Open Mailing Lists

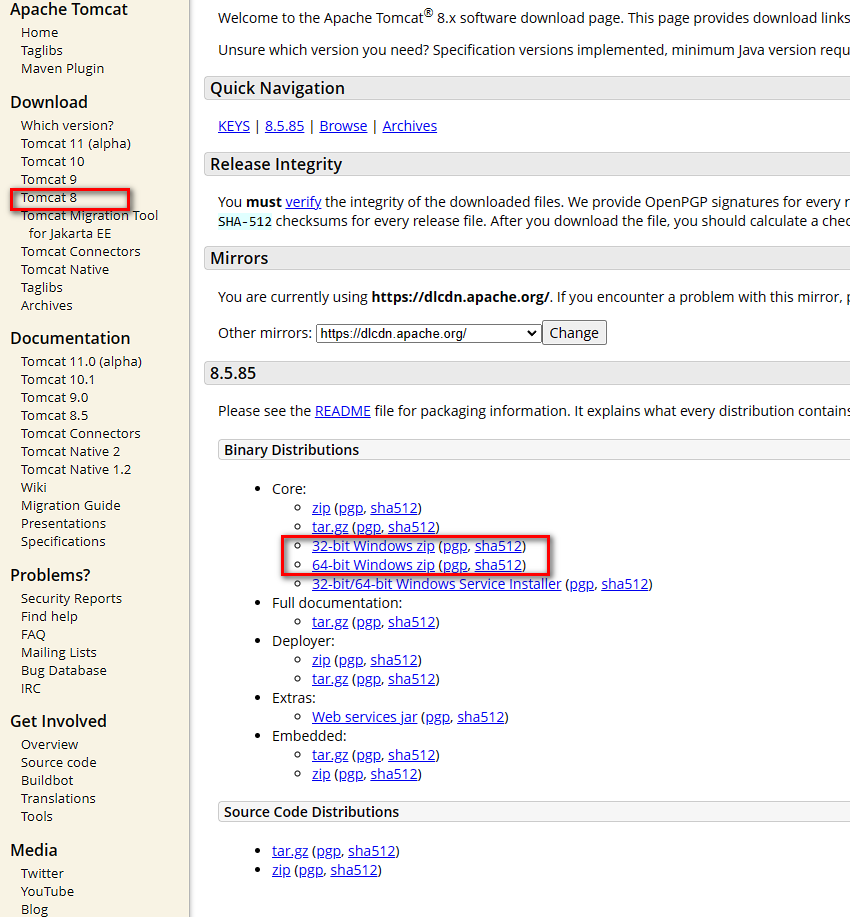pos(58,653)
